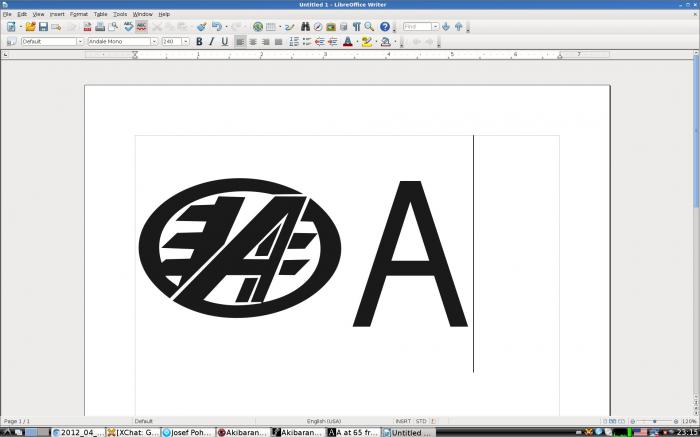This screenshot has height=437, width=700.
Task: Toggle Italic formatting
Action: point(212,42)
